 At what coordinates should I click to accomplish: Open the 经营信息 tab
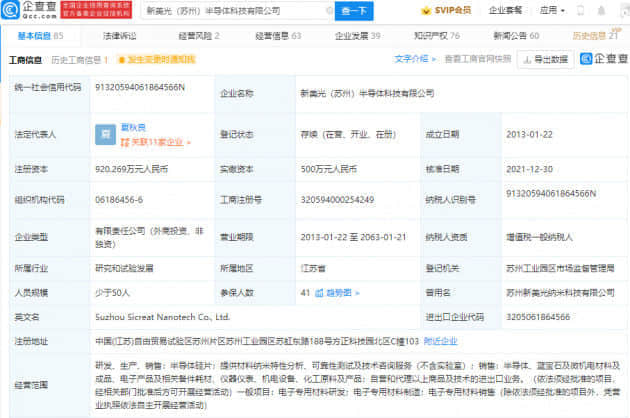pyautogui.click(x=278, y=36)
